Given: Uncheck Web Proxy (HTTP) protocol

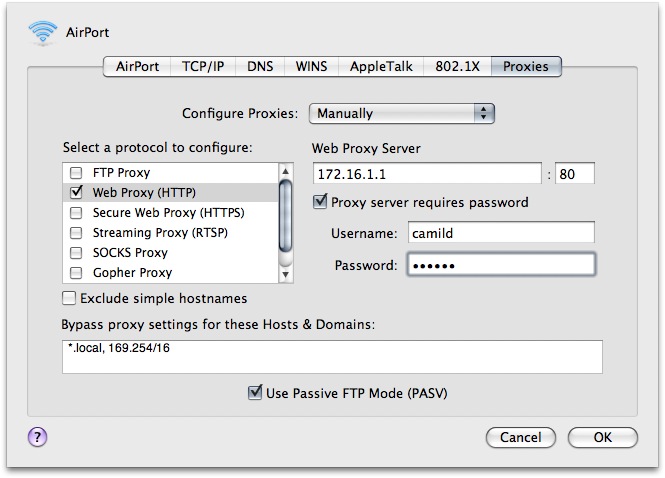Looking at the screenshot, I should pos(76,192).
